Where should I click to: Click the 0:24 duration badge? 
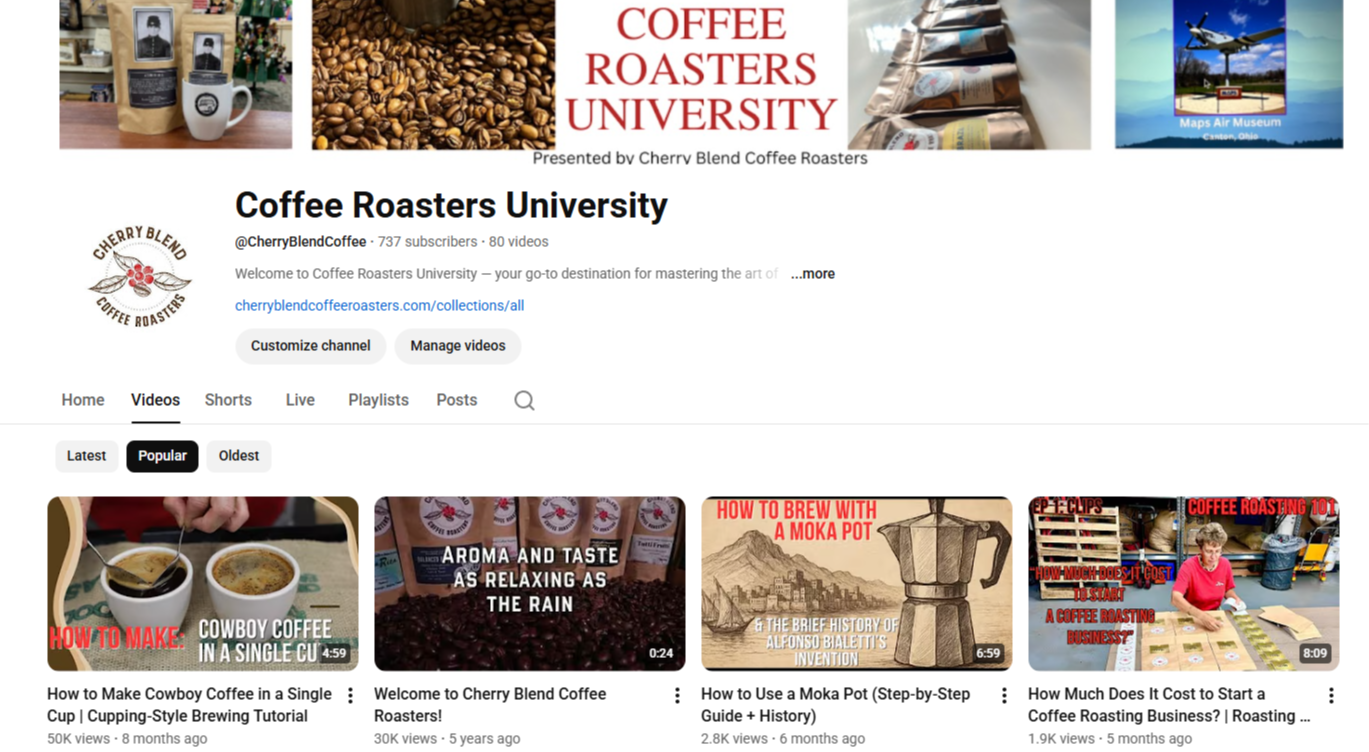point(661,654)
